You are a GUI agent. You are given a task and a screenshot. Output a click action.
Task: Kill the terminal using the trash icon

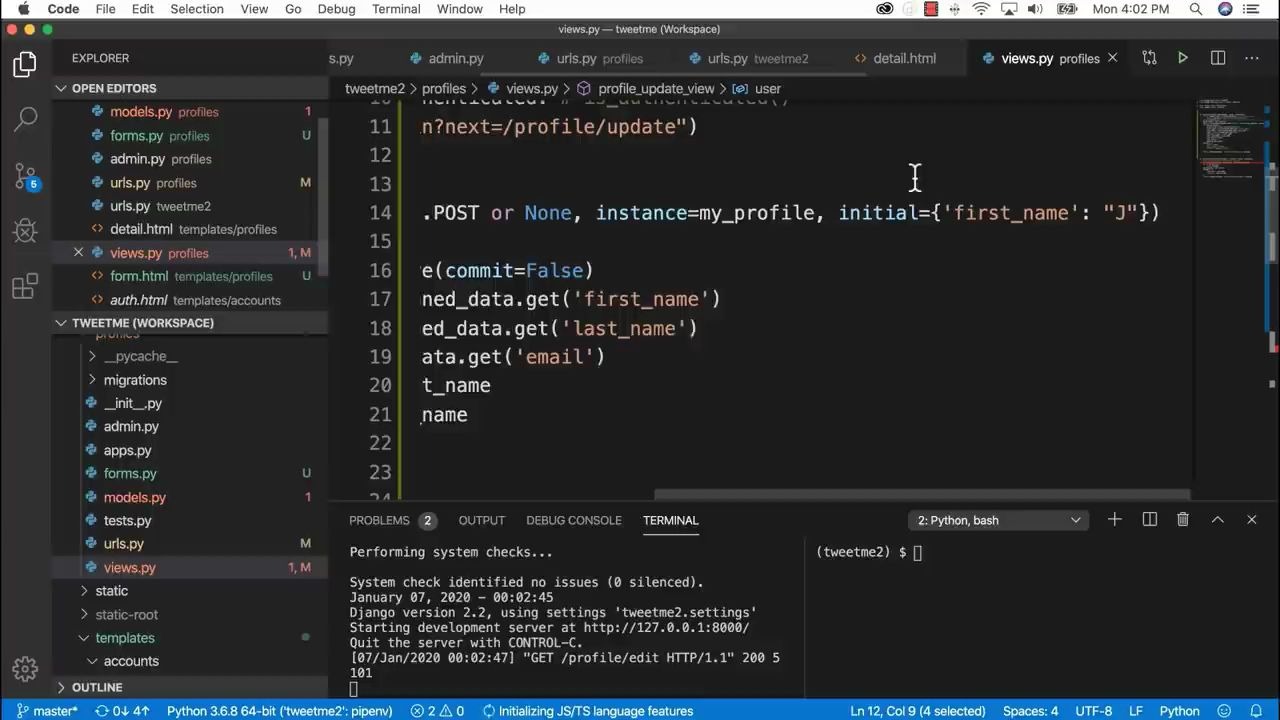click(x=1183, y=520)
